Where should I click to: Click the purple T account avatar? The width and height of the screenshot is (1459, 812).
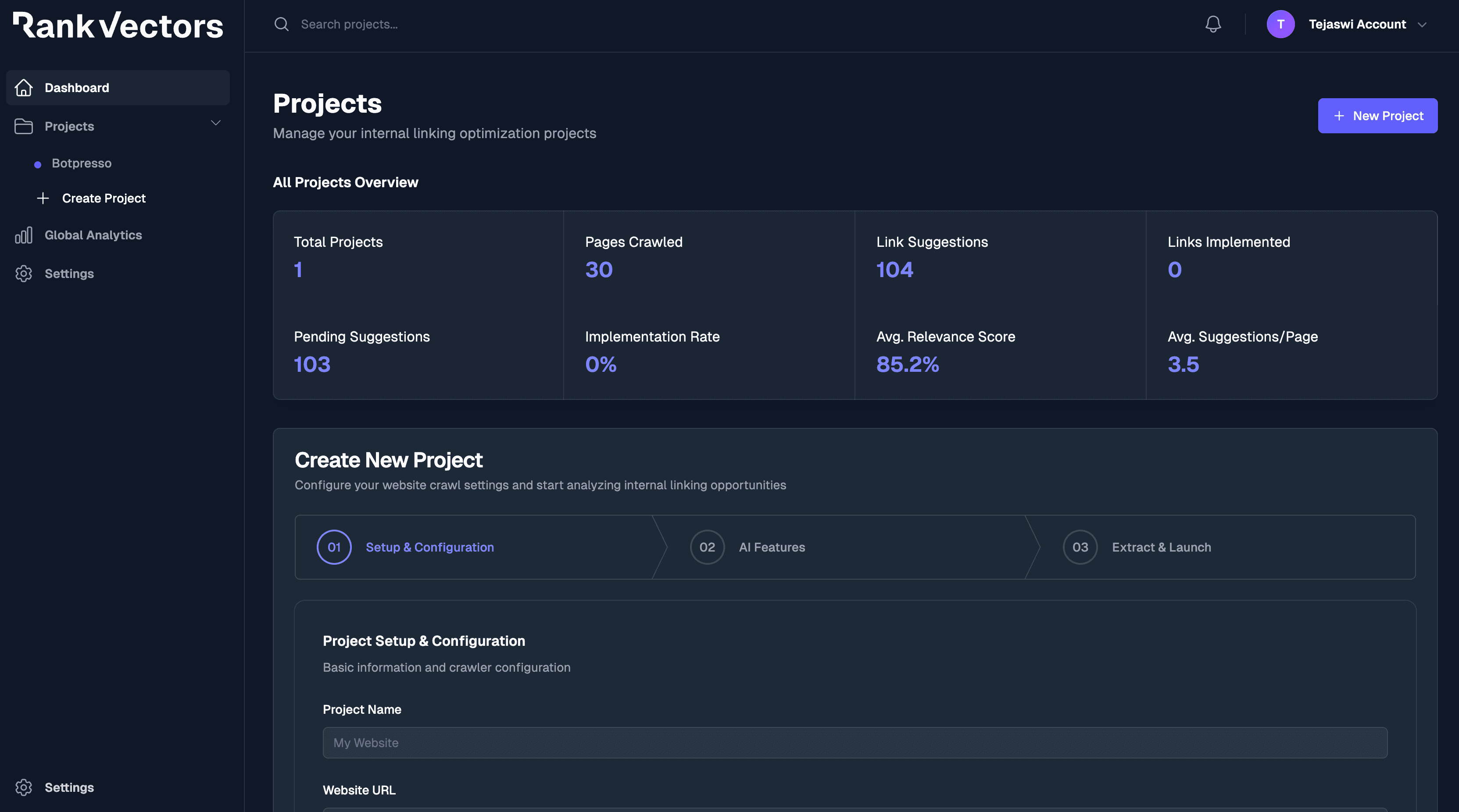coord(1281,25)
